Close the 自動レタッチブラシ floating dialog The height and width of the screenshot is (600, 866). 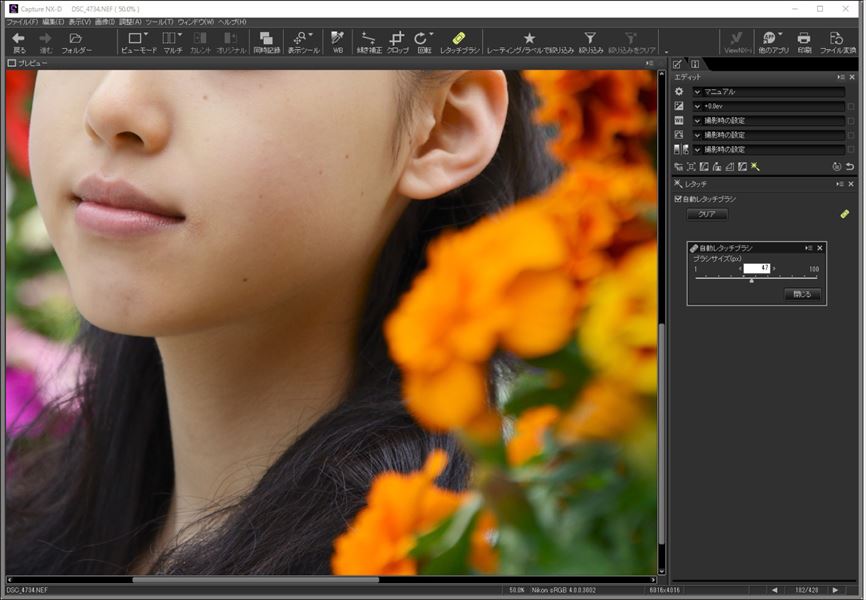820,248
